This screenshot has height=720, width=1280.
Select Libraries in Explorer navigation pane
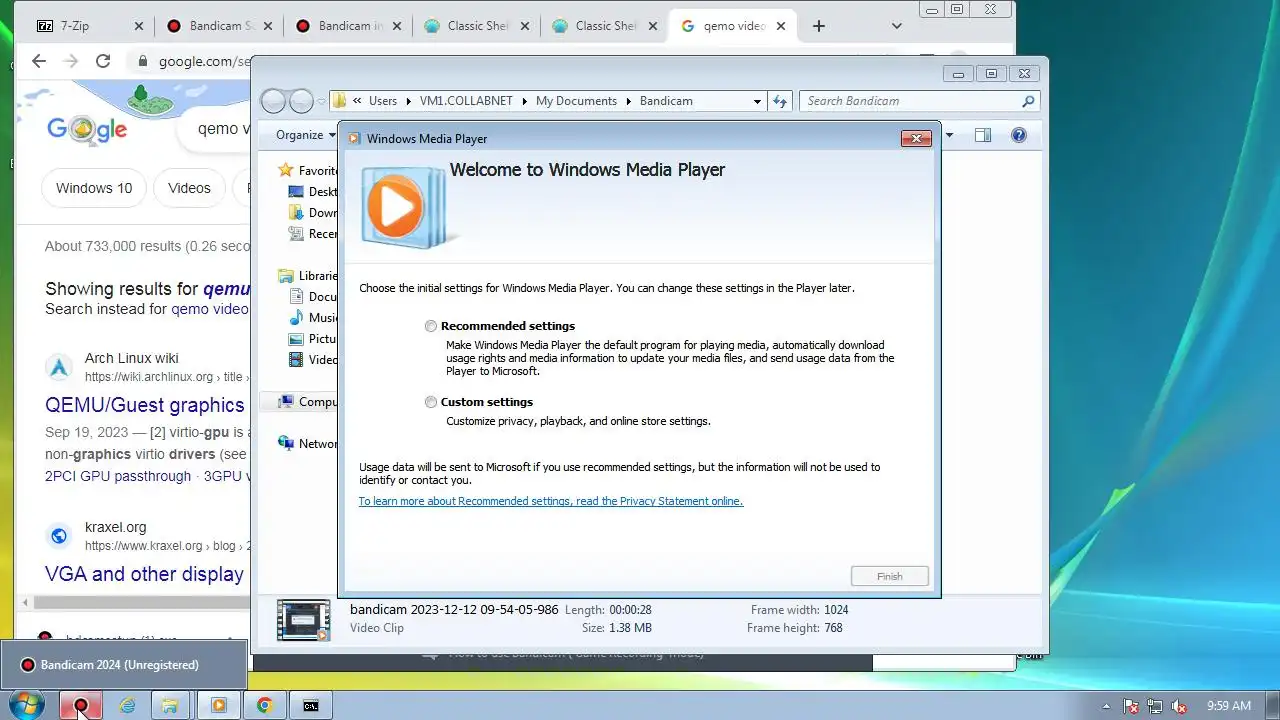tap(308, 276)
